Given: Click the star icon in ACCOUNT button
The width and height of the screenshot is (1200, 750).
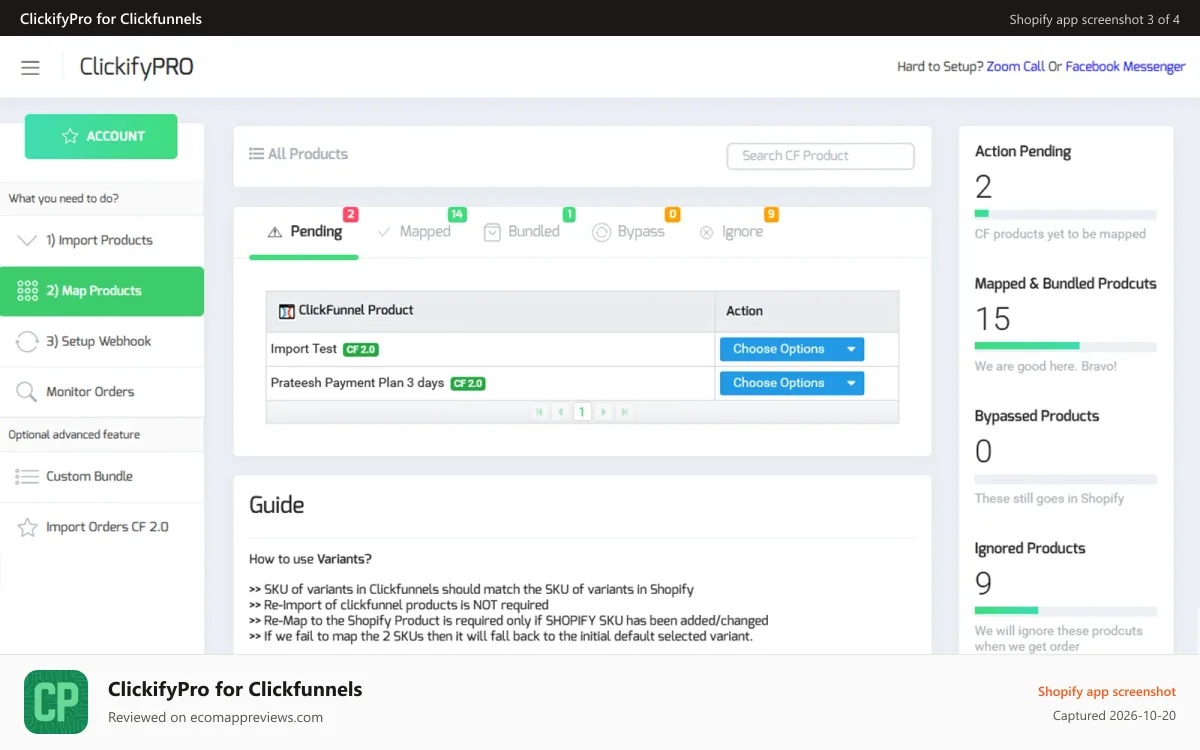Looking at the screenshot, I should pos(70,136).
